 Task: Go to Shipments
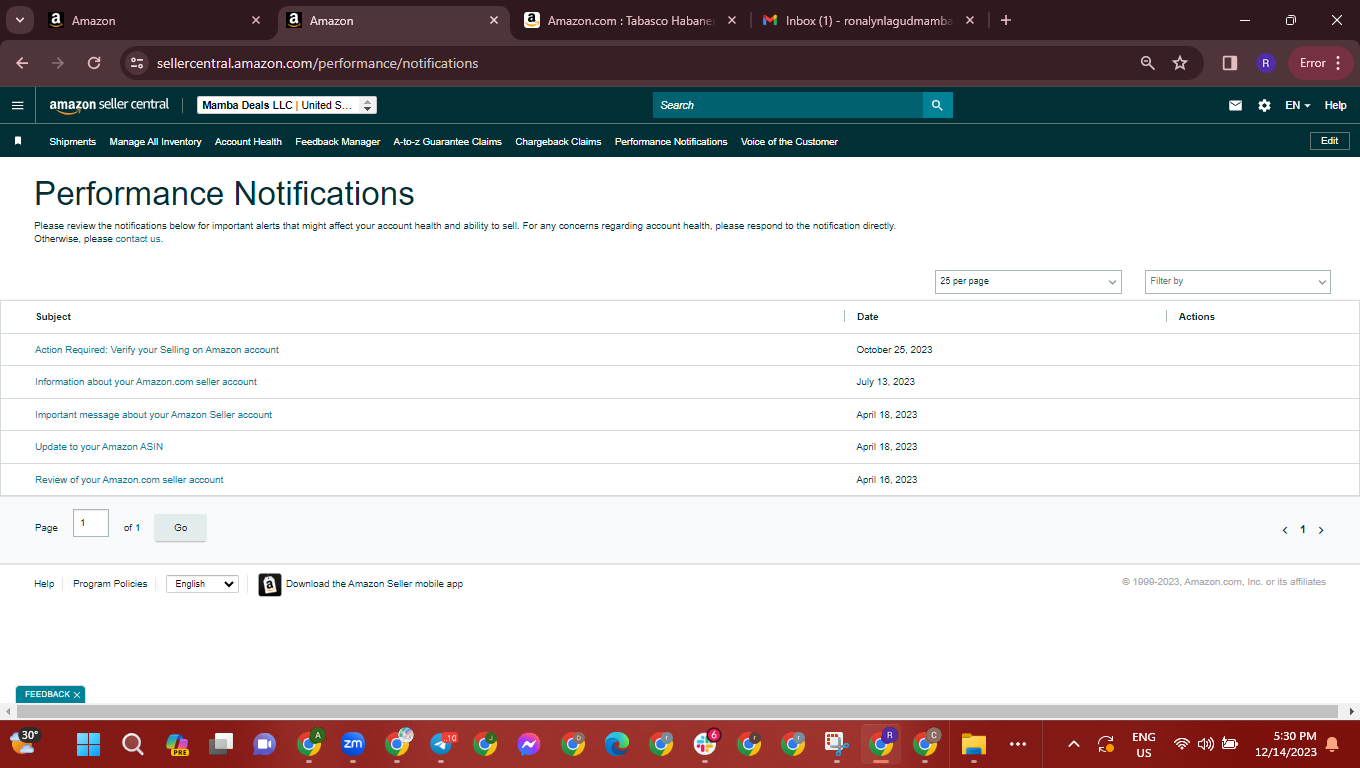73,142
